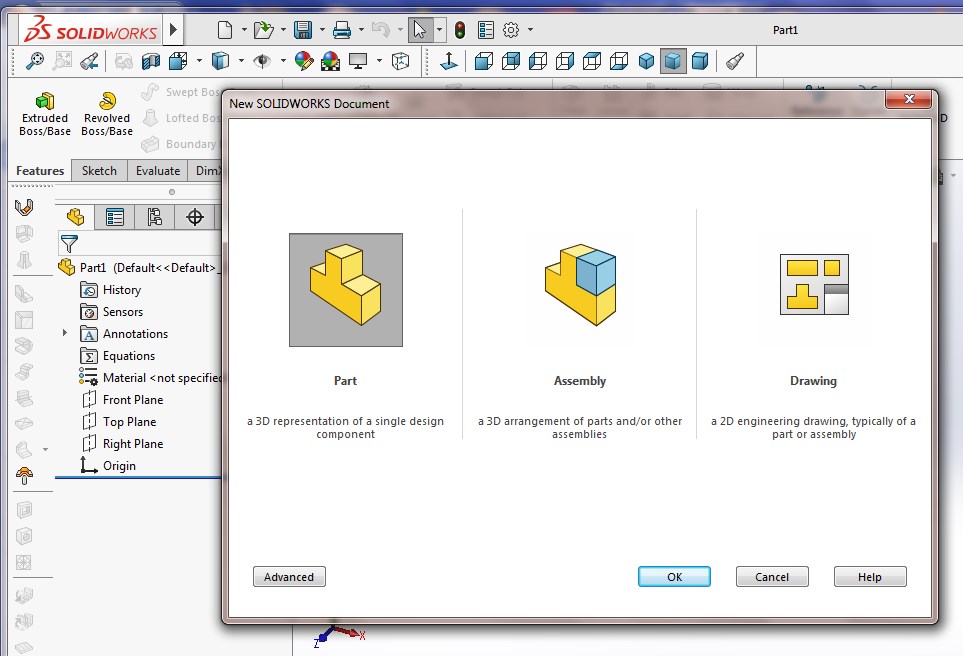The height and width of the screenshot is (656, 963).
Task: Open the Open file dropdown arrow
Action: (283, 29)
